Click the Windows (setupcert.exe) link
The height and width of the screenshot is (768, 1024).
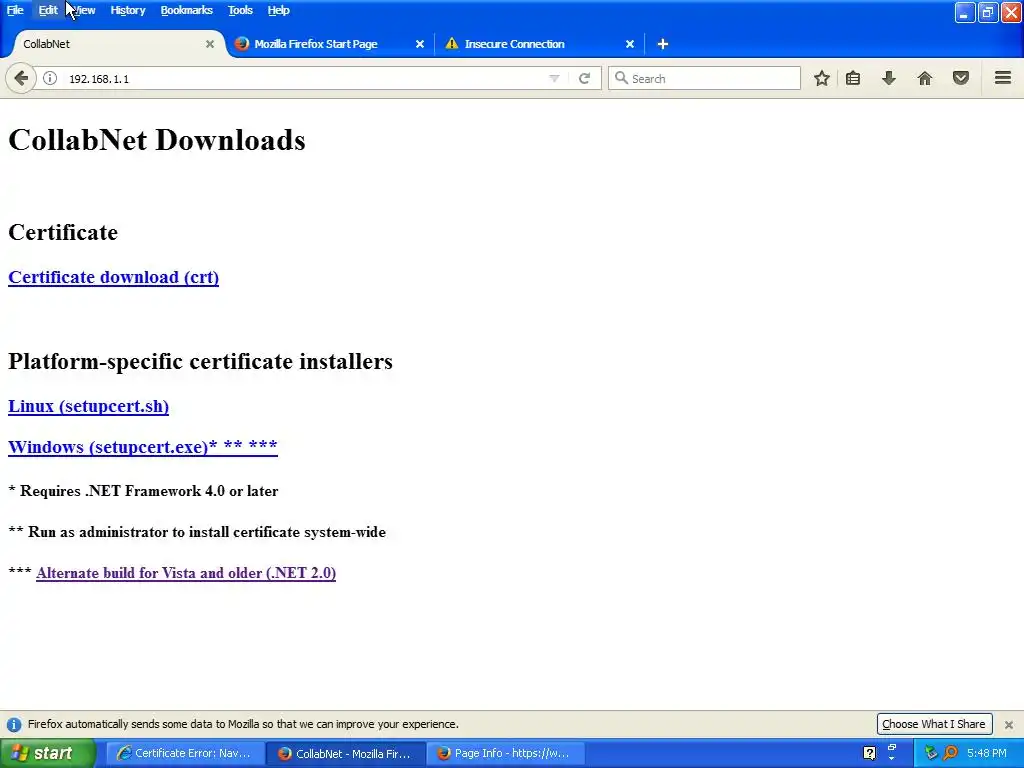pos(143,447)
